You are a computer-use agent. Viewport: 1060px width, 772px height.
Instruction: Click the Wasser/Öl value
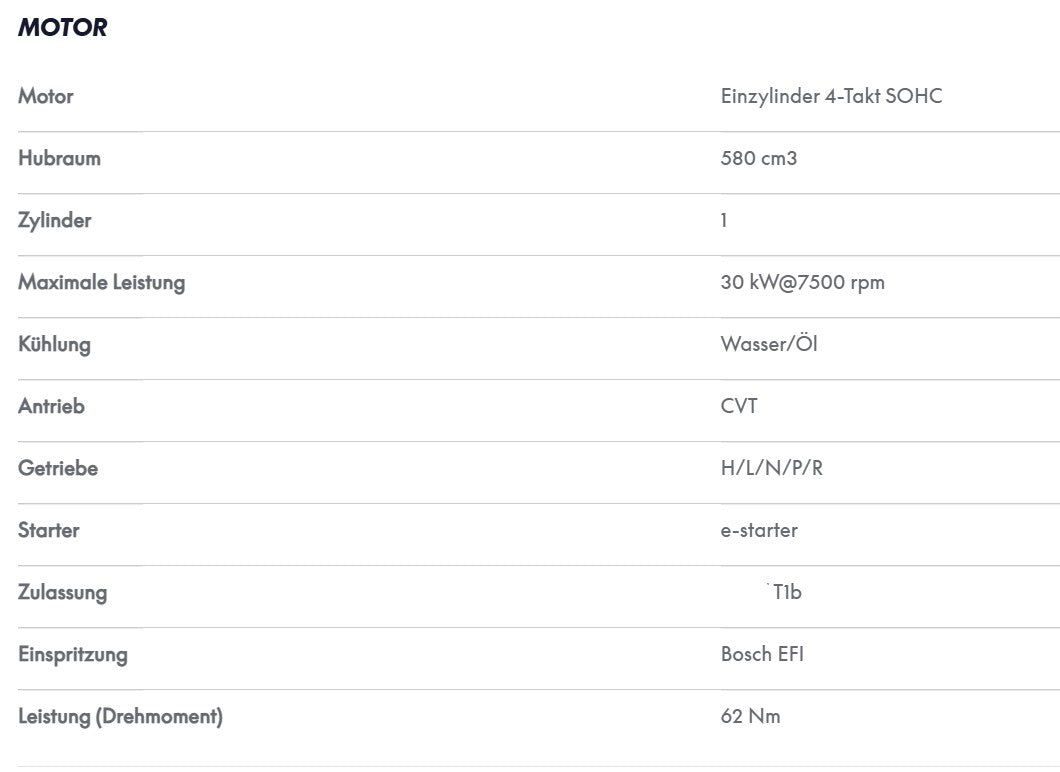click(769, 343)
